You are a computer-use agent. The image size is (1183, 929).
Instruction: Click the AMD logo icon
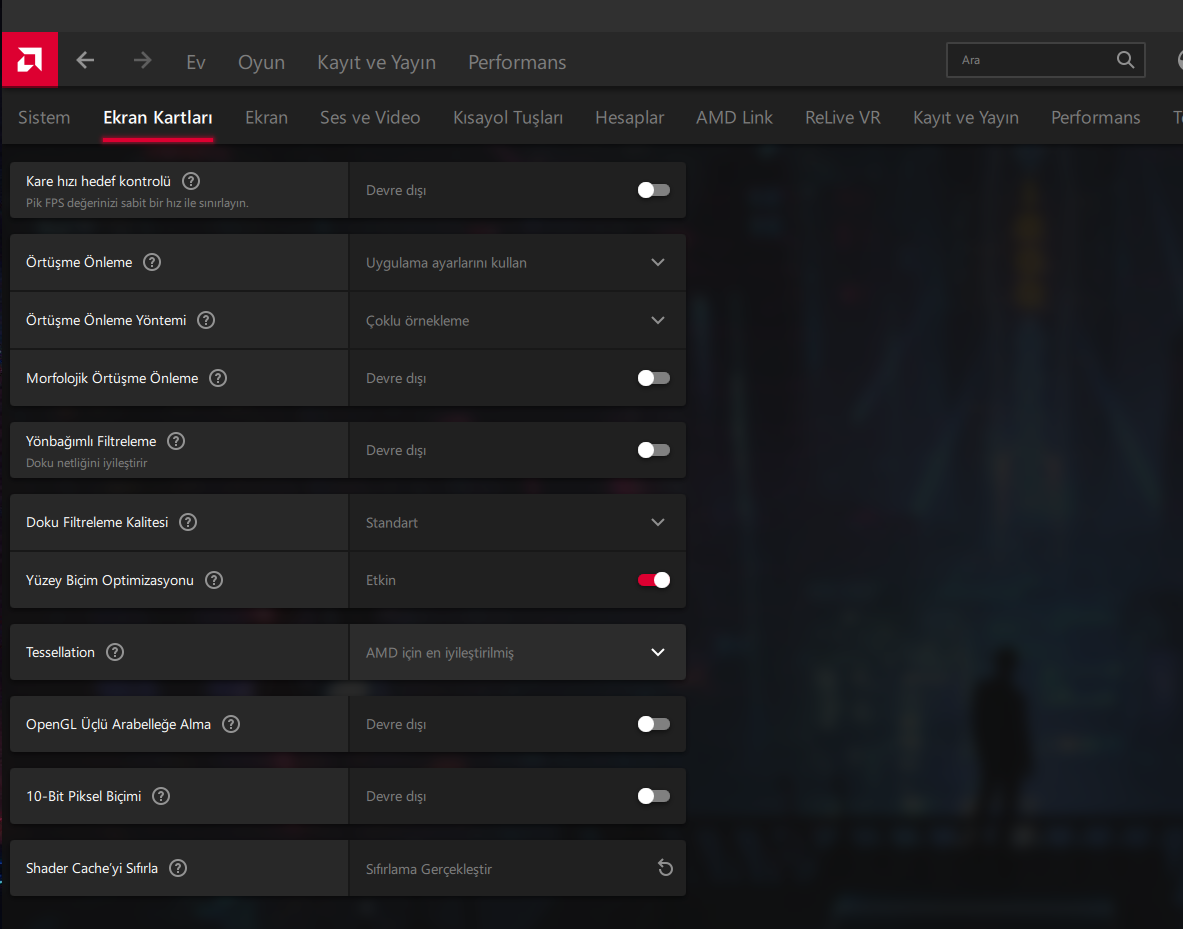29,60
